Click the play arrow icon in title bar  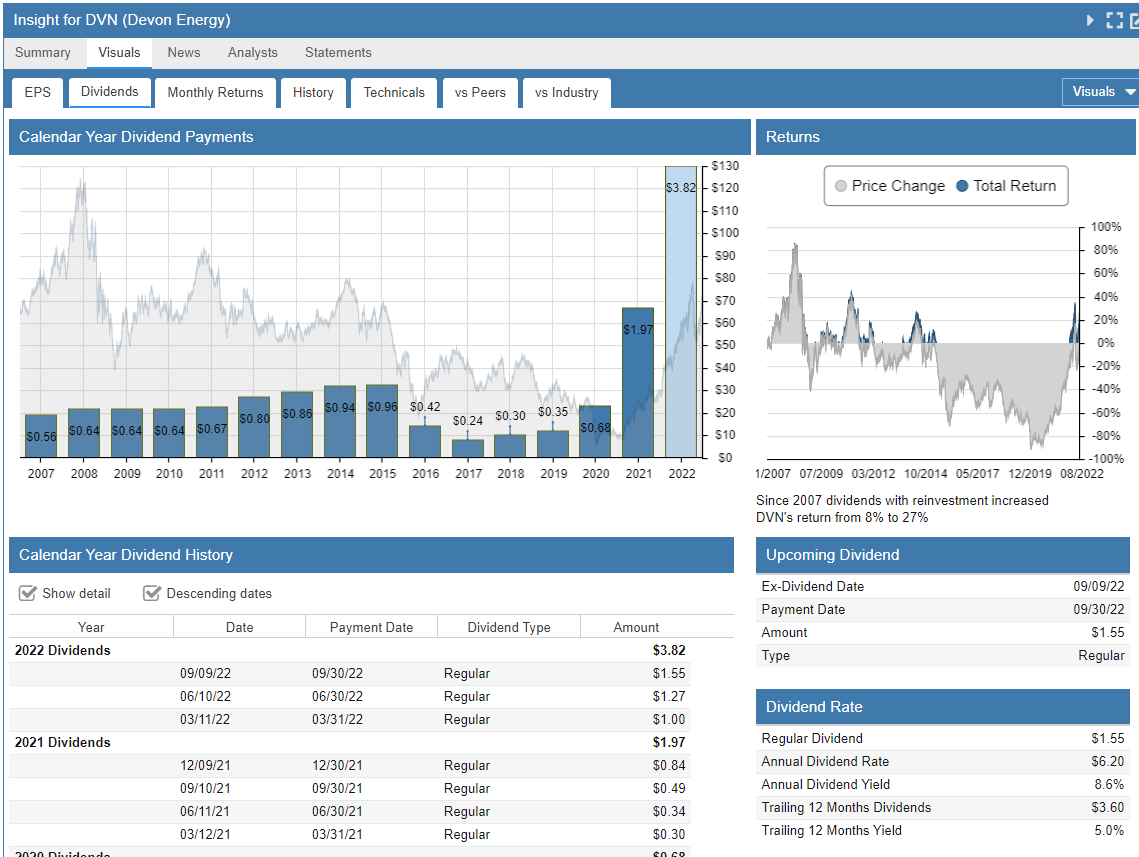pos(1090,20)
